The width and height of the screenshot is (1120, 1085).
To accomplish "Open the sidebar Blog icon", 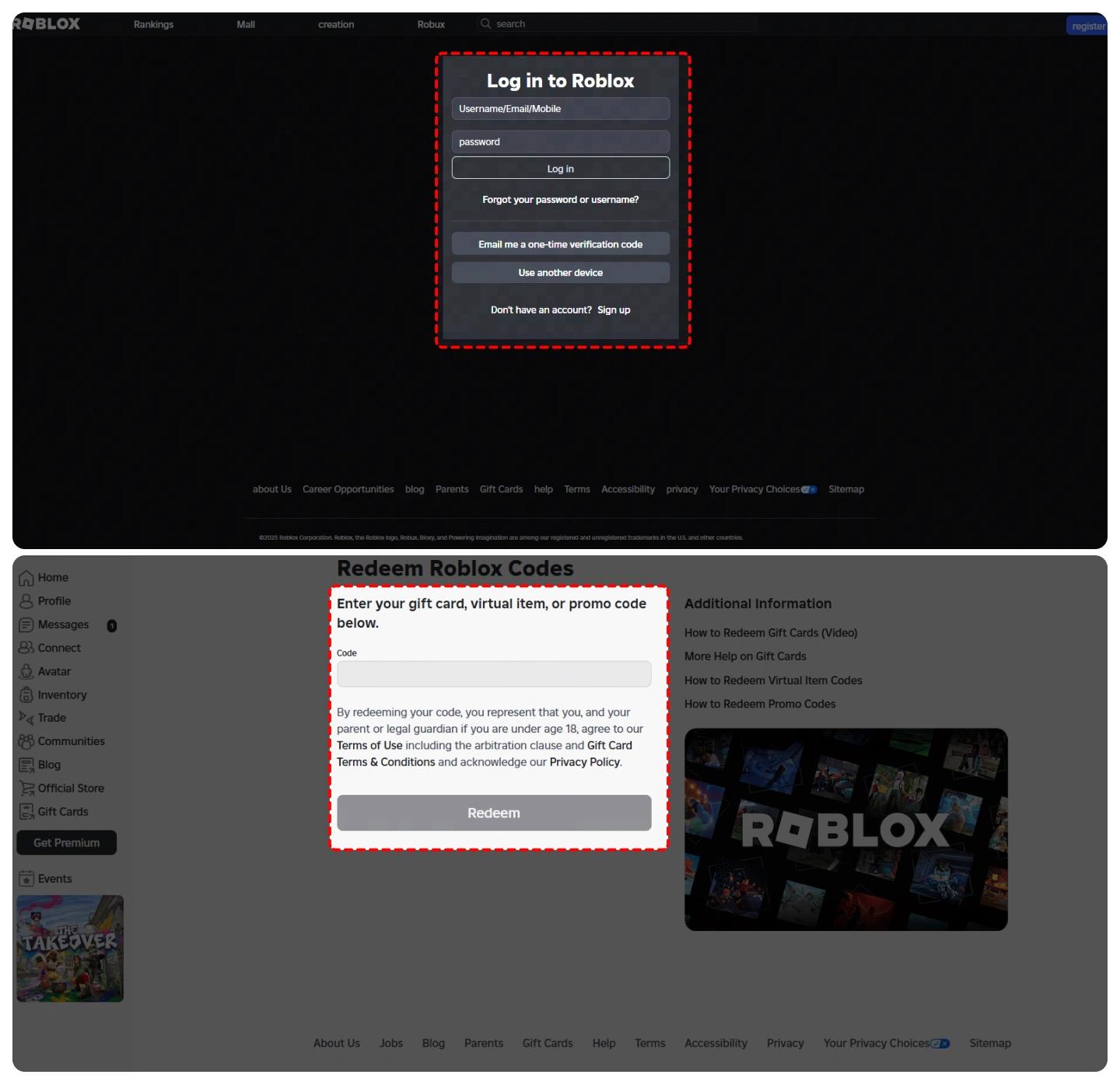I will pyautogui.click(x=26, y=765).
